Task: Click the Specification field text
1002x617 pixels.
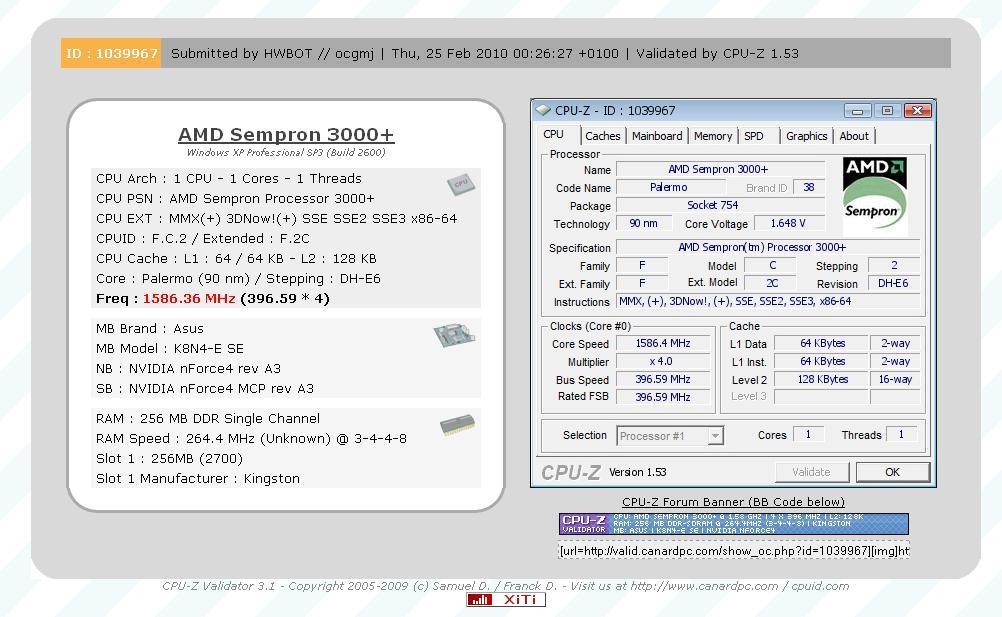Action: coord(768,247)
